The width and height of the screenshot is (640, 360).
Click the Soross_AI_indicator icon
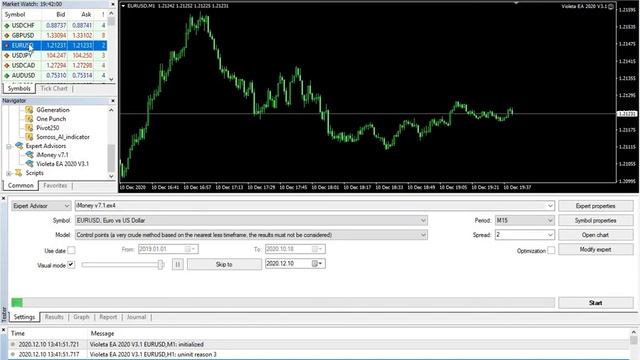[x=29, y=137]
